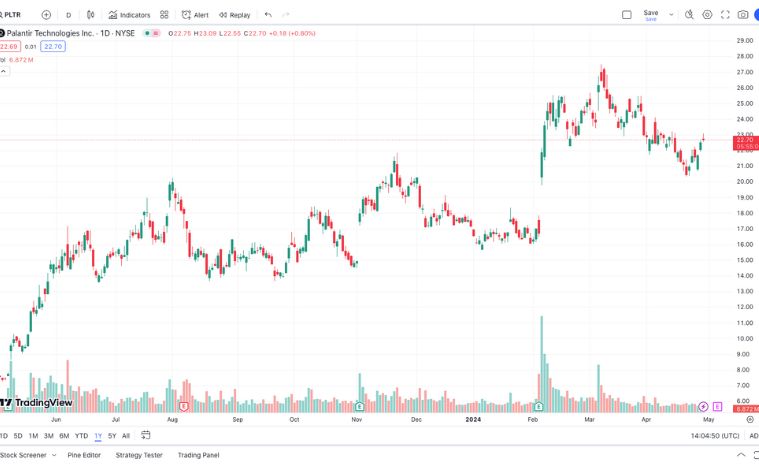Create a new Alert
Screen dimensions: 759x469
point(195,15)
